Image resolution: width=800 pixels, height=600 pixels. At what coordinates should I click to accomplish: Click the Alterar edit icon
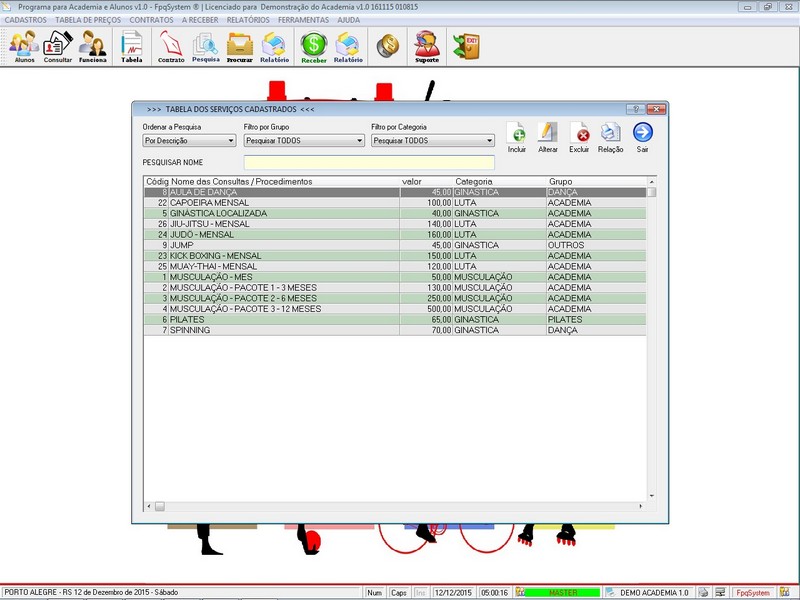[x=548, y=136]
